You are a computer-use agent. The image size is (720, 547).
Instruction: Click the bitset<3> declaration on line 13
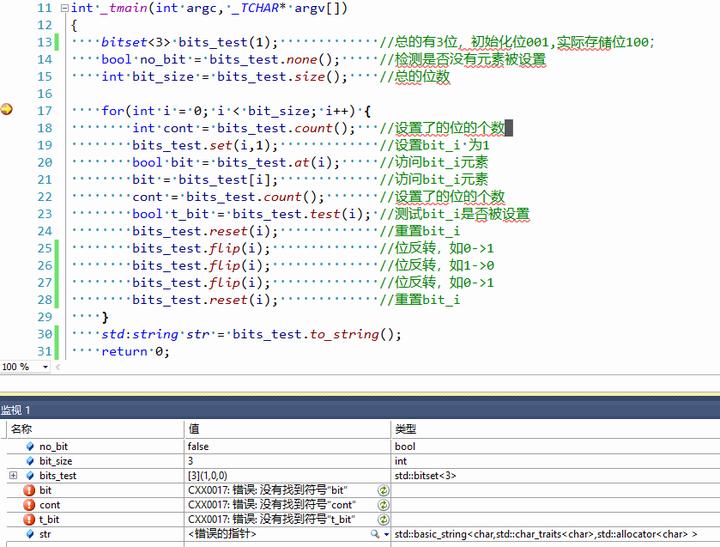(190, 42)
